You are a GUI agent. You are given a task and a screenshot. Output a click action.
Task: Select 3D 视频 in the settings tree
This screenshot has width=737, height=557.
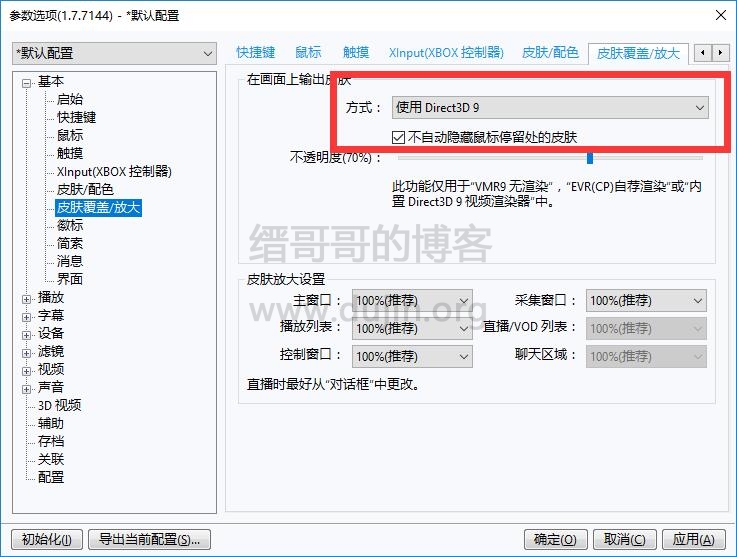pyautogui.click(x=60, y=405)
